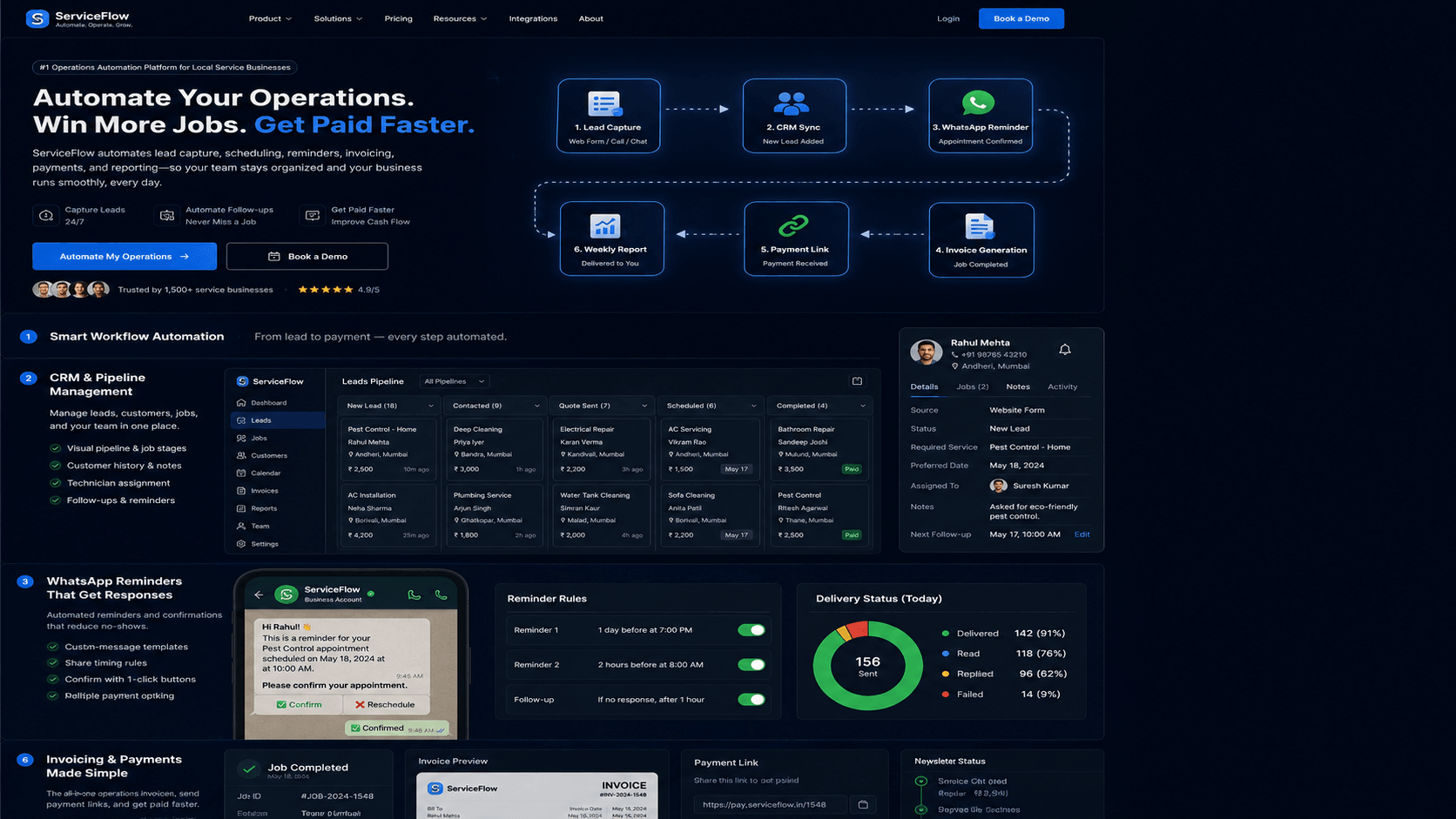Click the right phone call icon in chat
The width and height of the screenshot is (1456, 819).
442,595
